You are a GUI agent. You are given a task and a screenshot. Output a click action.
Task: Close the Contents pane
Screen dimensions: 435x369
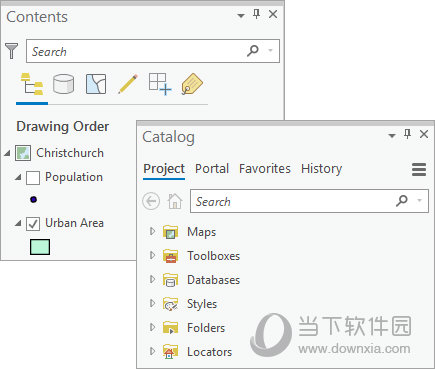273,14
